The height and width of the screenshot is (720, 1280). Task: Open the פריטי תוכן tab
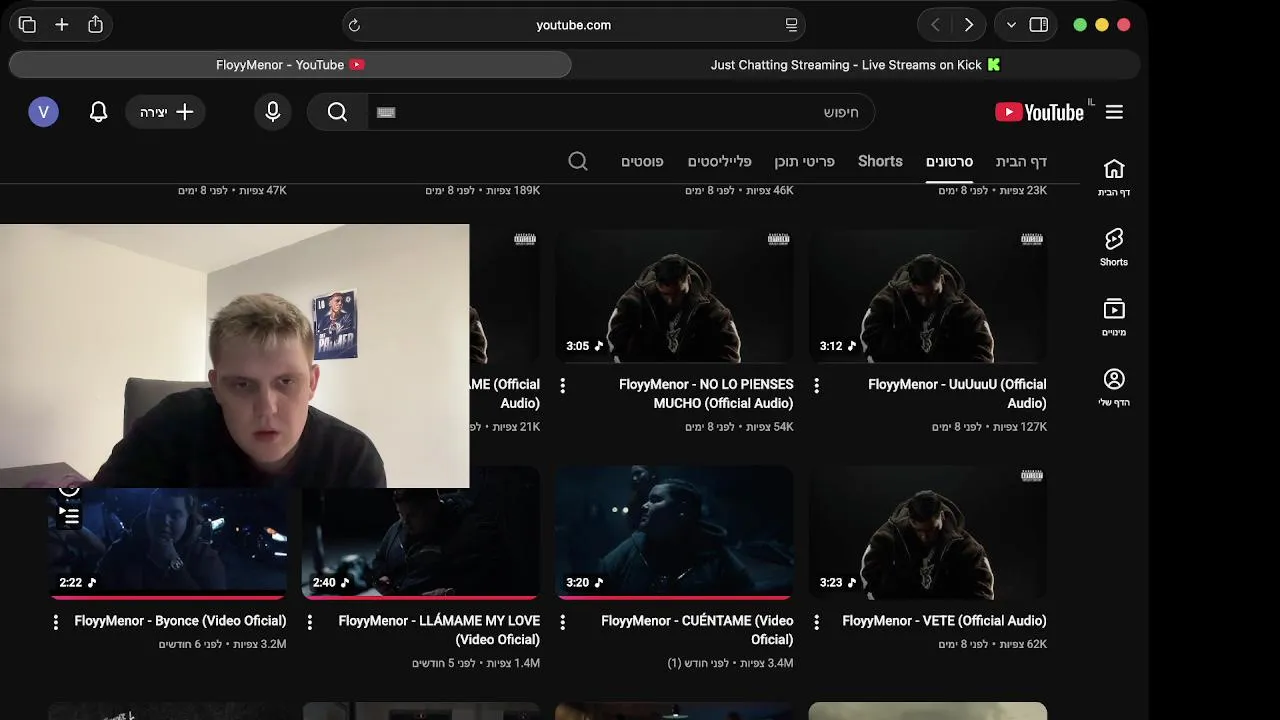point(804,161)
